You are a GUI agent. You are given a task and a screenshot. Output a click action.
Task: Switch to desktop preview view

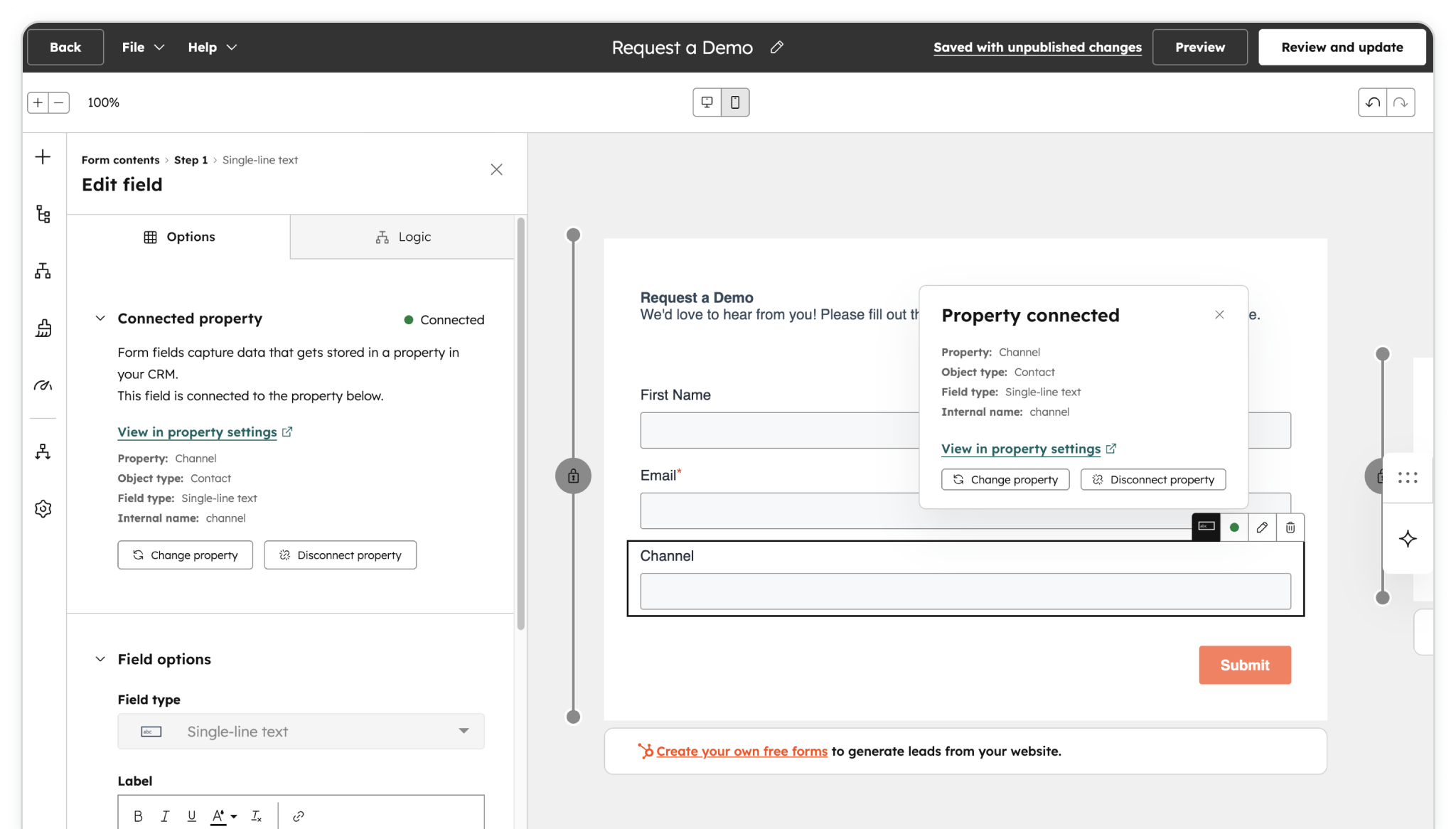pyautogui.click(x=707, y=102)
